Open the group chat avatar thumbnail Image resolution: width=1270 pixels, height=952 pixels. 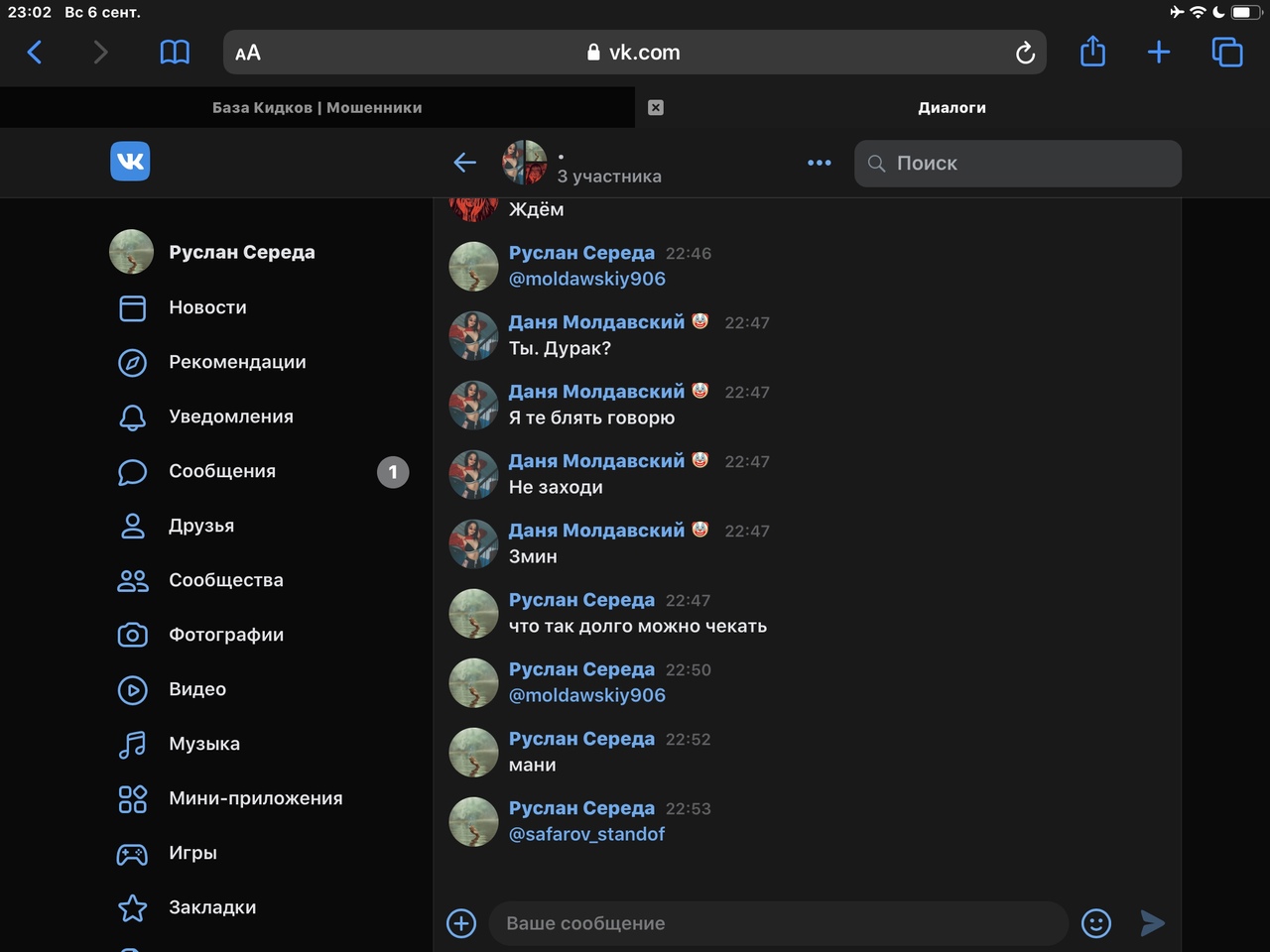(524, 163)
